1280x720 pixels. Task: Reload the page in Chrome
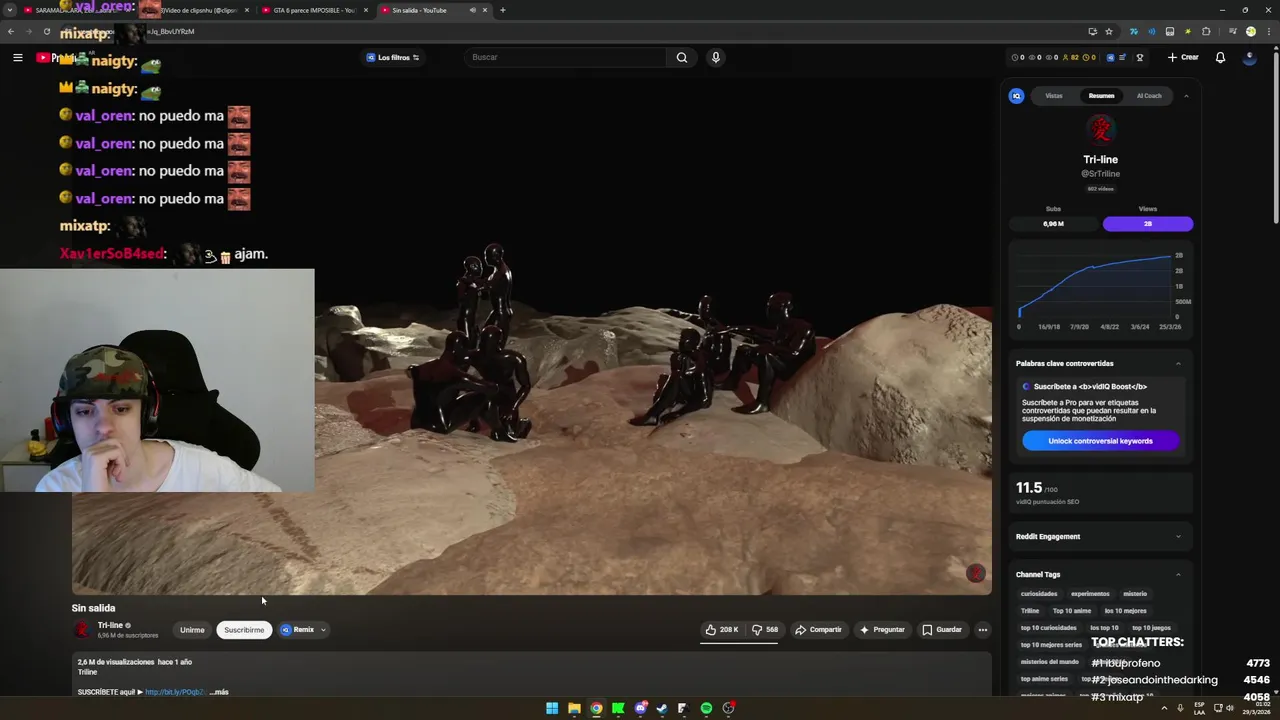[46, 31]
